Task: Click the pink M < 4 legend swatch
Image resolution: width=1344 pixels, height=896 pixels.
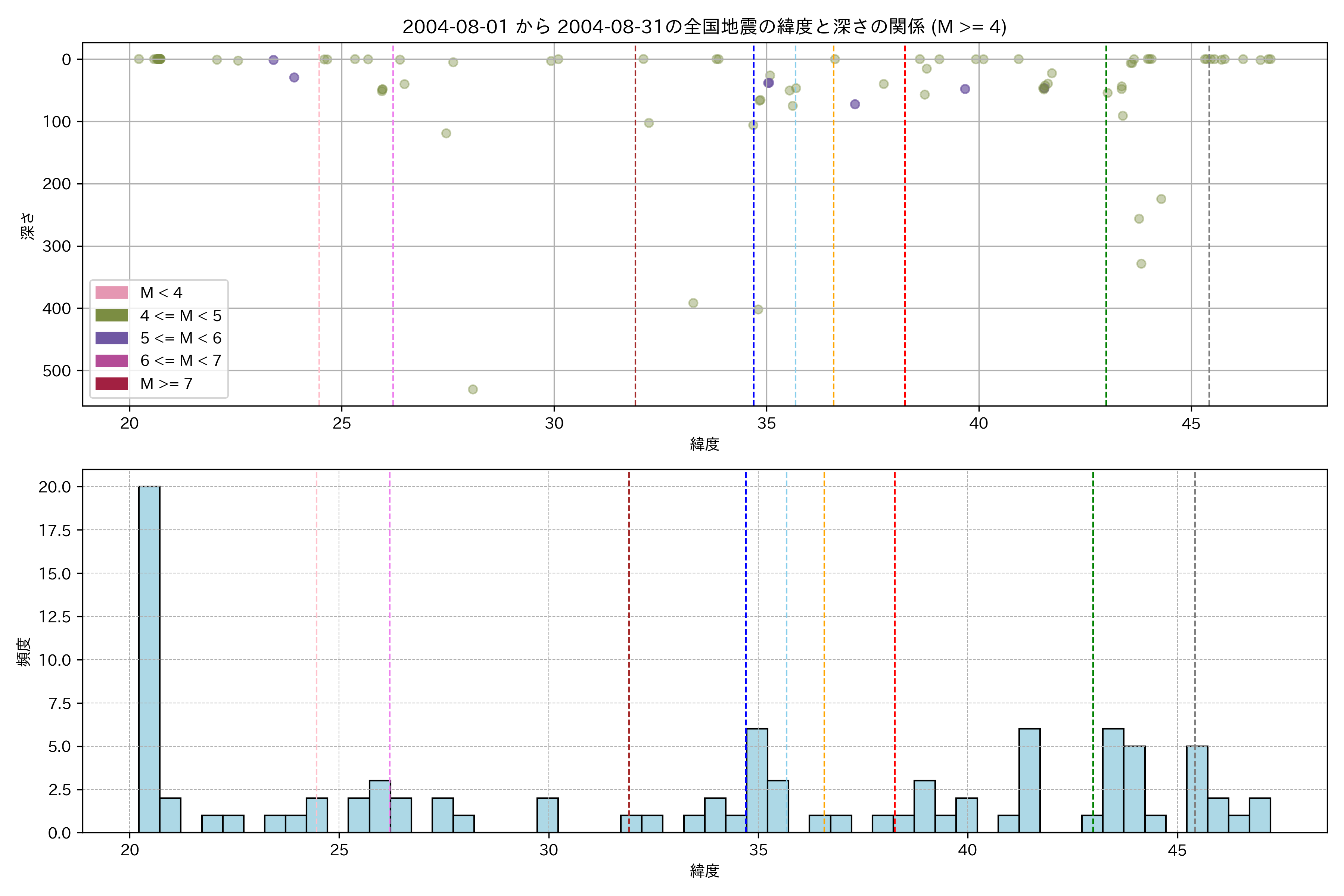Action: tap(111, 293)
